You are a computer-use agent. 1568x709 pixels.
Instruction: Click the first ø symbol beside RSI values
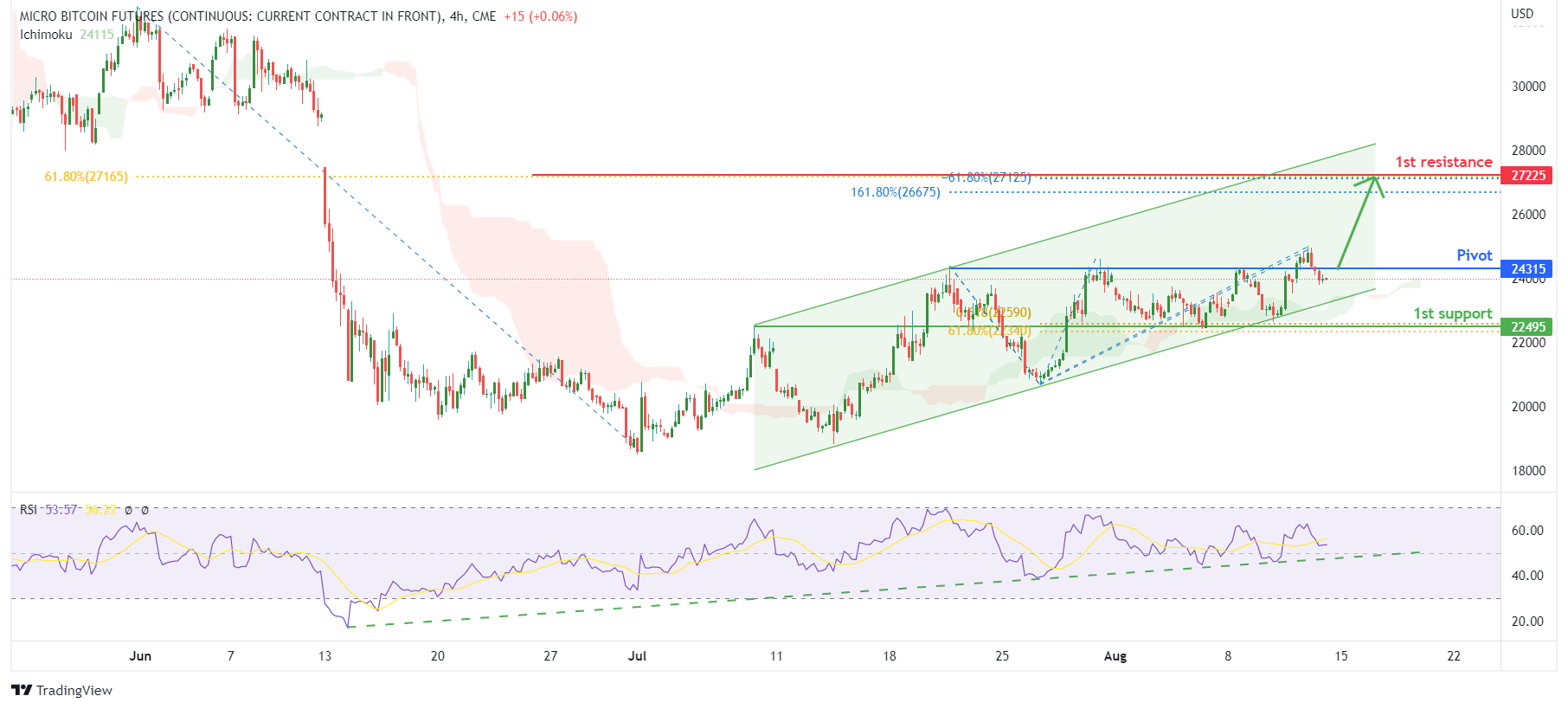(128, 511)
